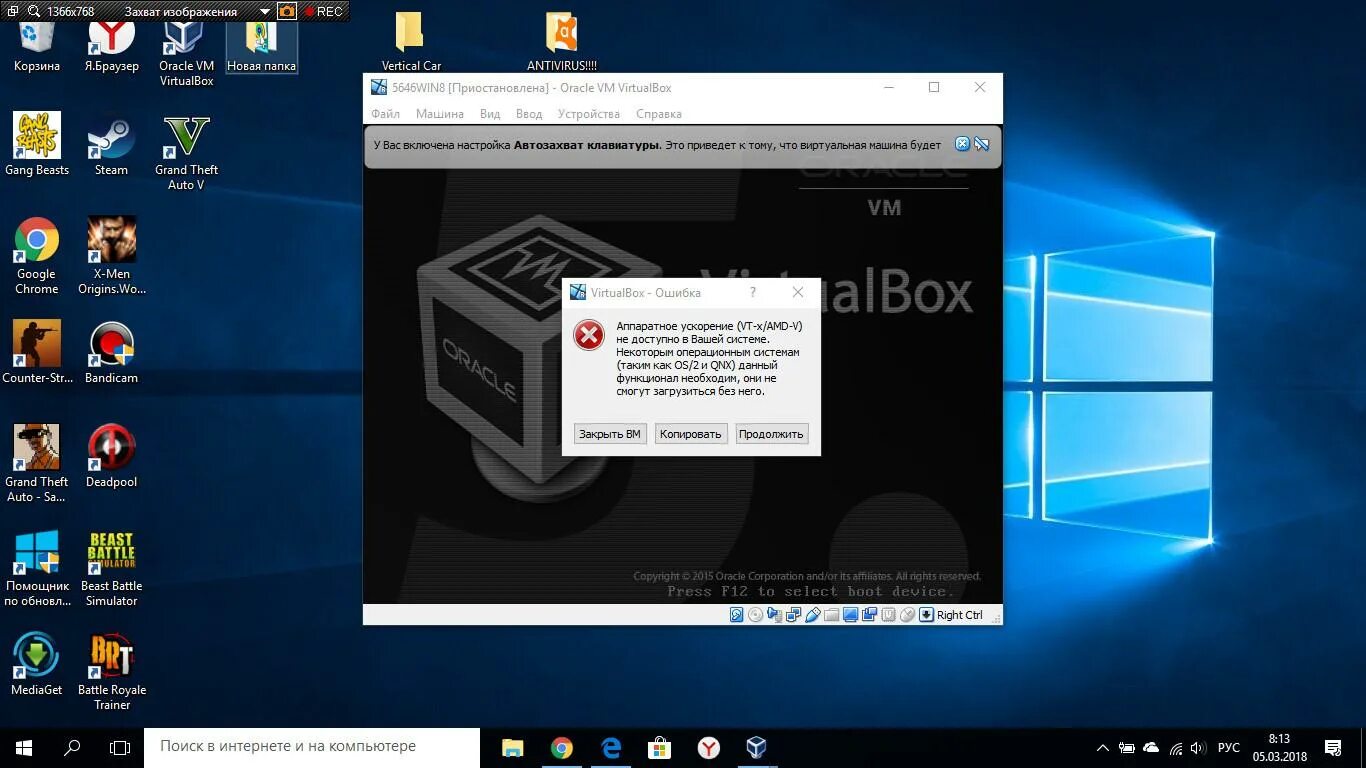Open the Bandicam capture mode dropdown arrow

[x=264, y=12]
